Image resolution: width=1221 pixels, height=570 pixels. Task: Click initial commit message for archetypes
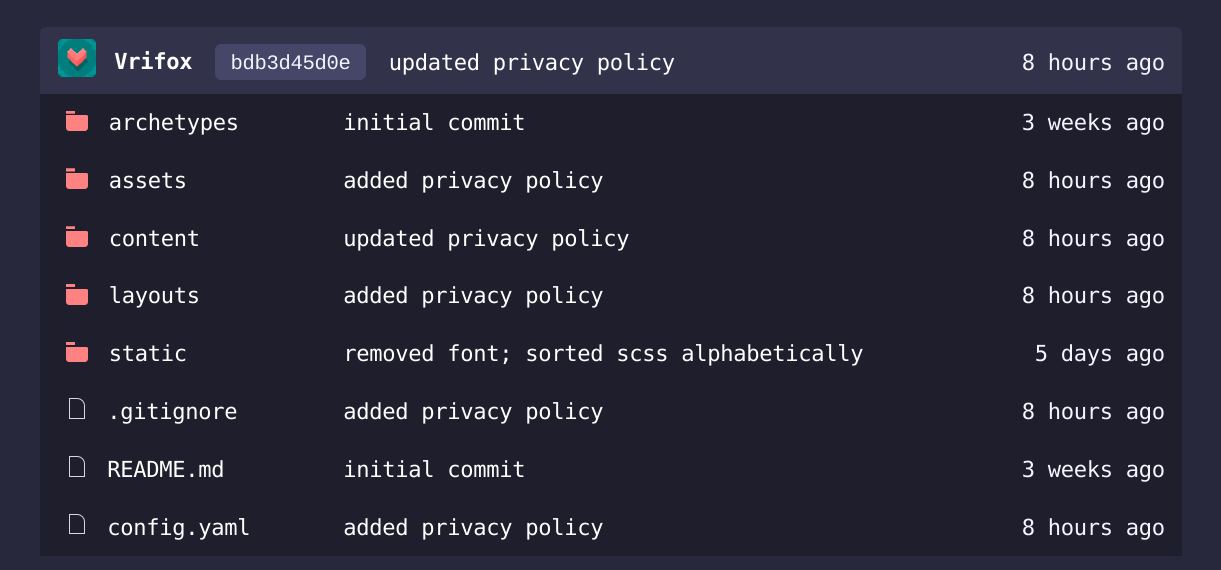(434, 123)
